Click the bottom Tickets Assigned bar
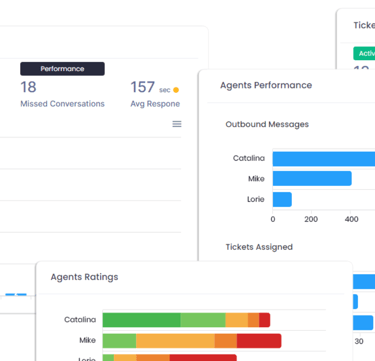This screenshot has width=375, height=361. pos(363,323)
